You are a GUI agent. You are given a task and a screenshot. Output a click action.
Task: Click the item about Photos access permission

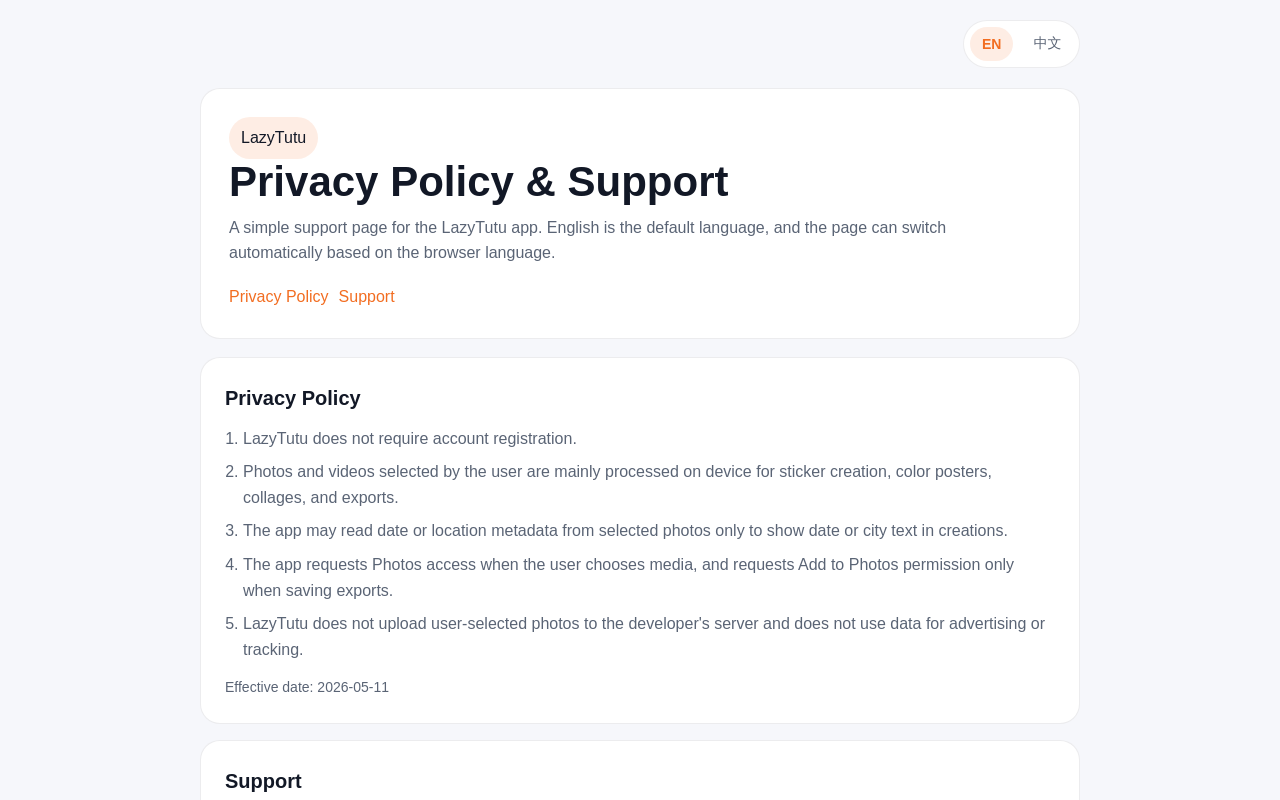(628, 578)
